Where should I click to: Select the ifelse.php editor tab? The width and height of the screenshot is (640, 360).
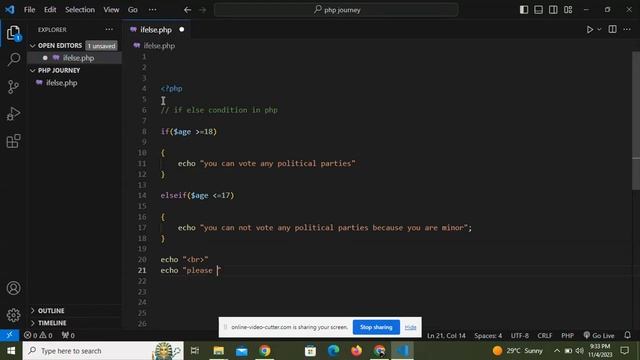[156, 29]
